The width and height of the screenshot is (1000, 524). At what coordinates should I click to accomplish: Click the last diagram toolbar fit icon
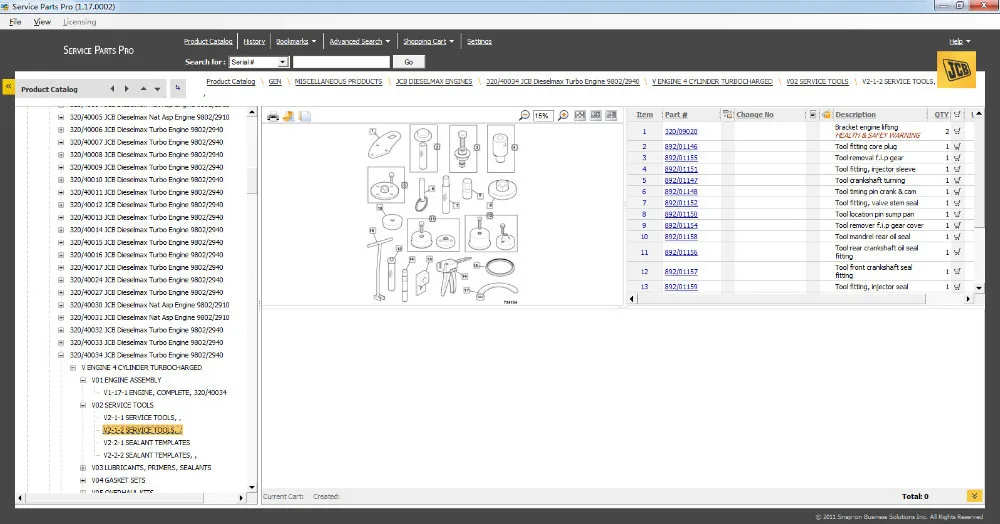(611, 115)
